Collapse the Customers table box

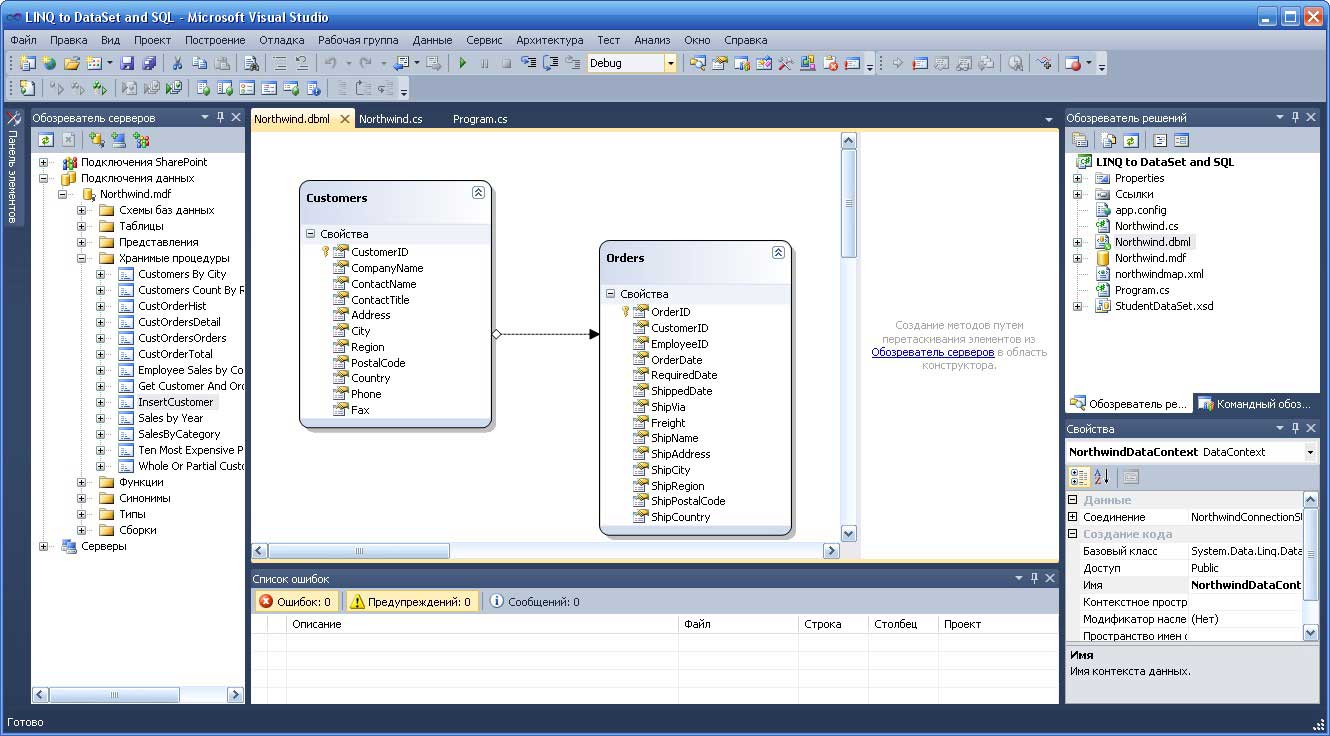coord(478,192)
